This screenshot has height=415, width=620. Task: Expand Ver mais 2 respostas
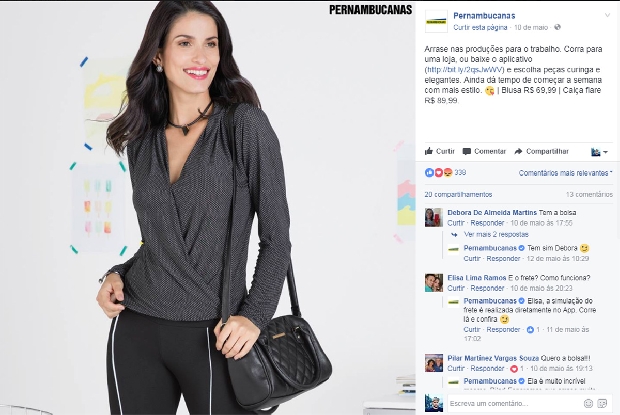point(496,234)
